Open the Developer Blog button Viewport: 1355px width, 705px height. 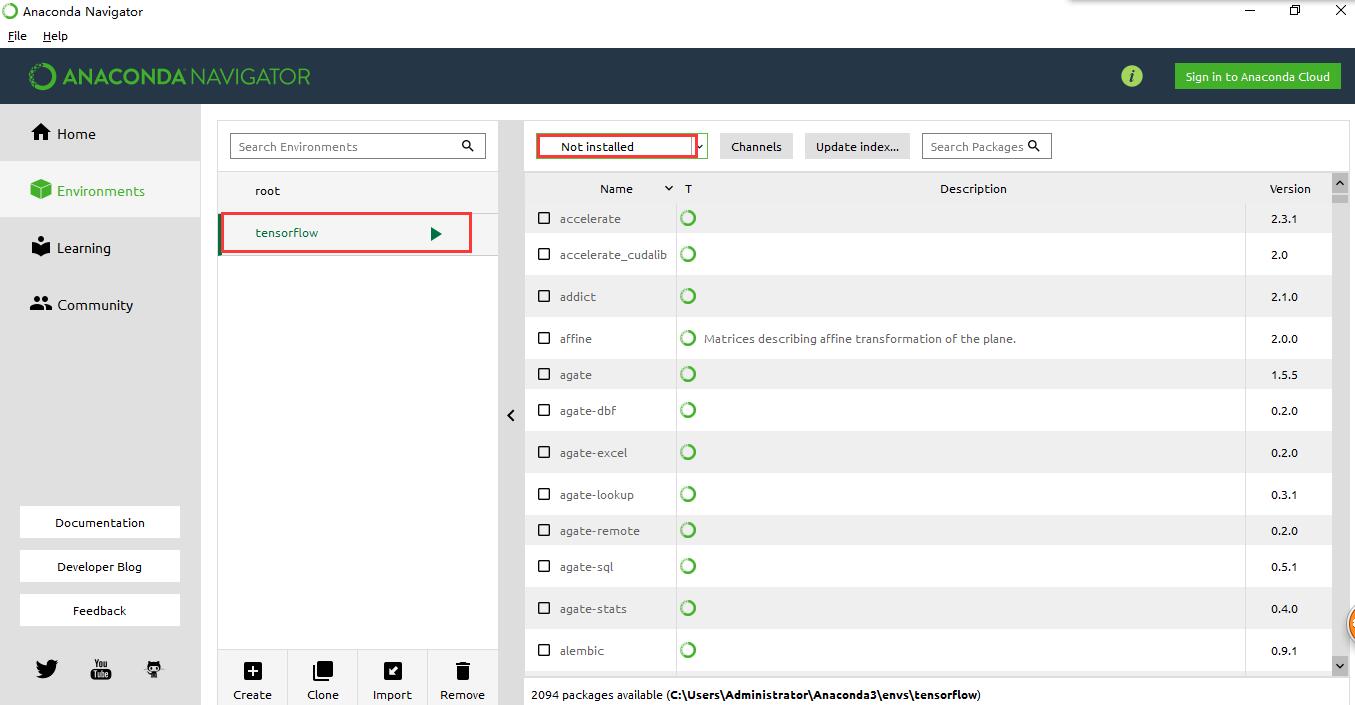[100, 566]
